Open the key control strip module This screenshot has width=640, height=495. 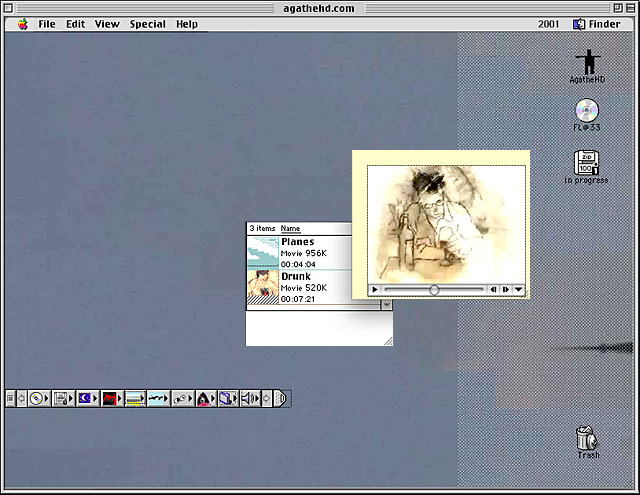[180, 398]
